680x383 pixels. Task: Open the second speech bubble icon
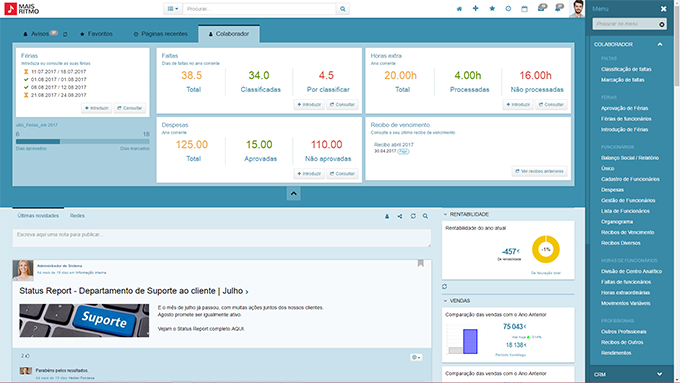click(559, 7)
